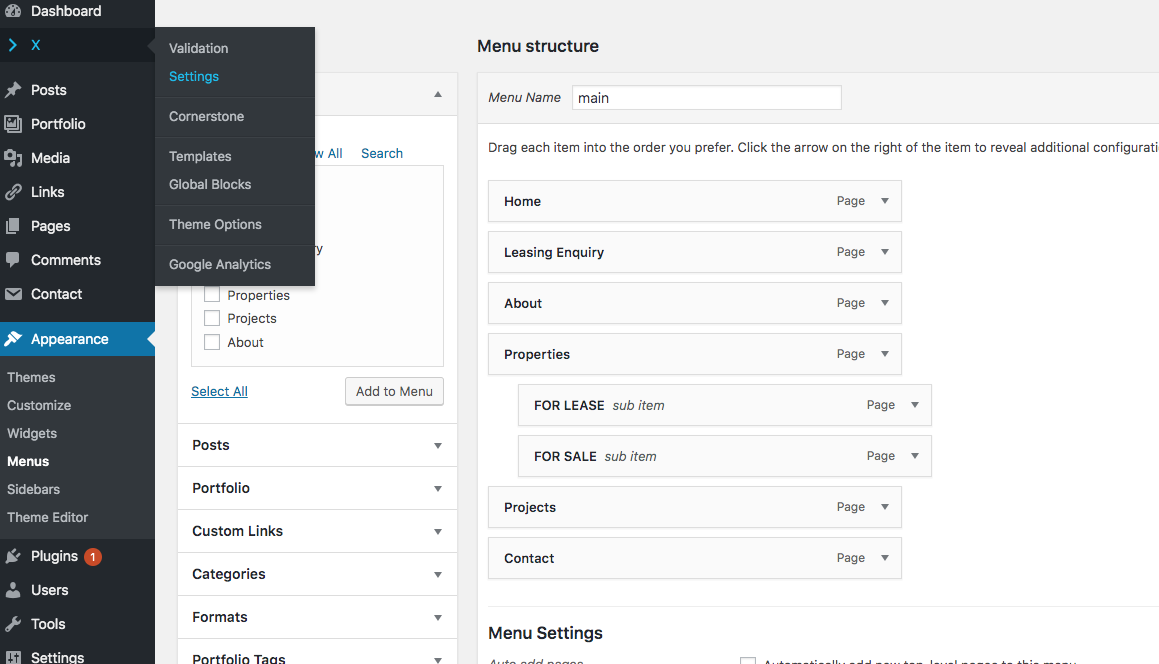Tick the About page checkbox

[x=212, y=342]
